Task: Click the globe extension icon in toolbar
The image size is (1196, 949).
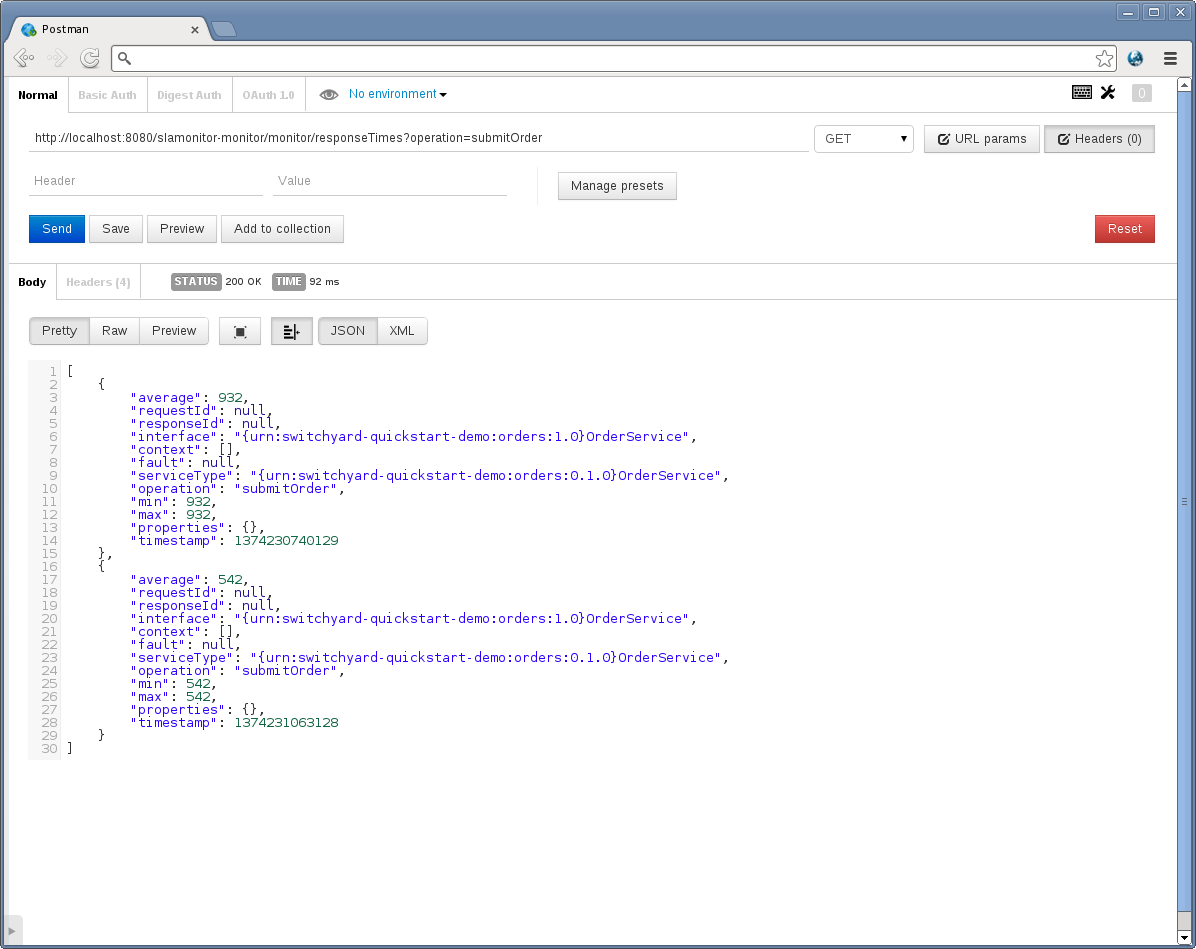Action: (x=1135, y=59)
